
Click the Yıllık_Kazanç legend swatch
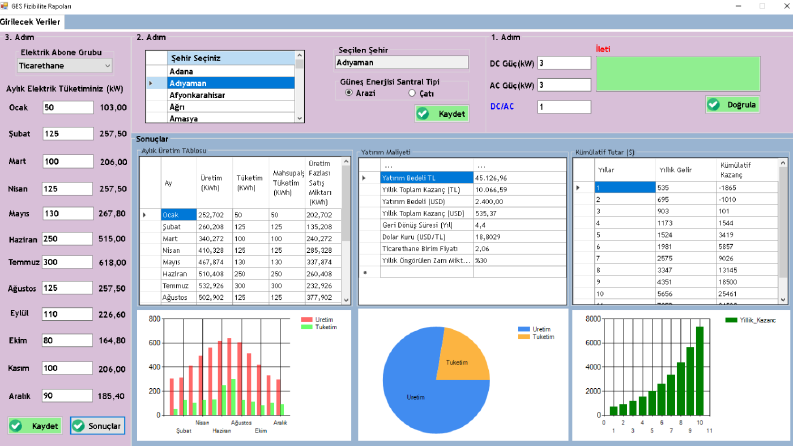coord(731,320)
